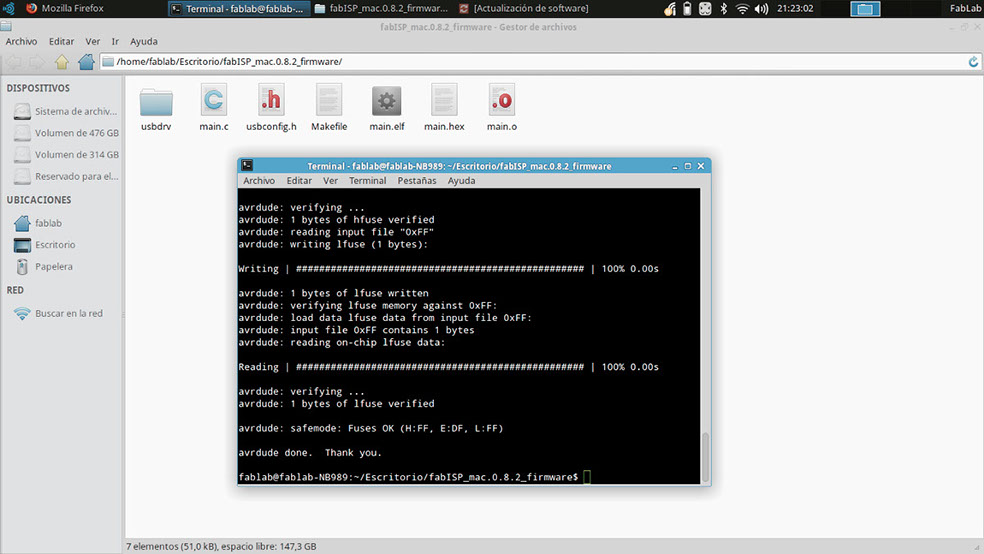Open Reservado para el... device

coord(66,176)
